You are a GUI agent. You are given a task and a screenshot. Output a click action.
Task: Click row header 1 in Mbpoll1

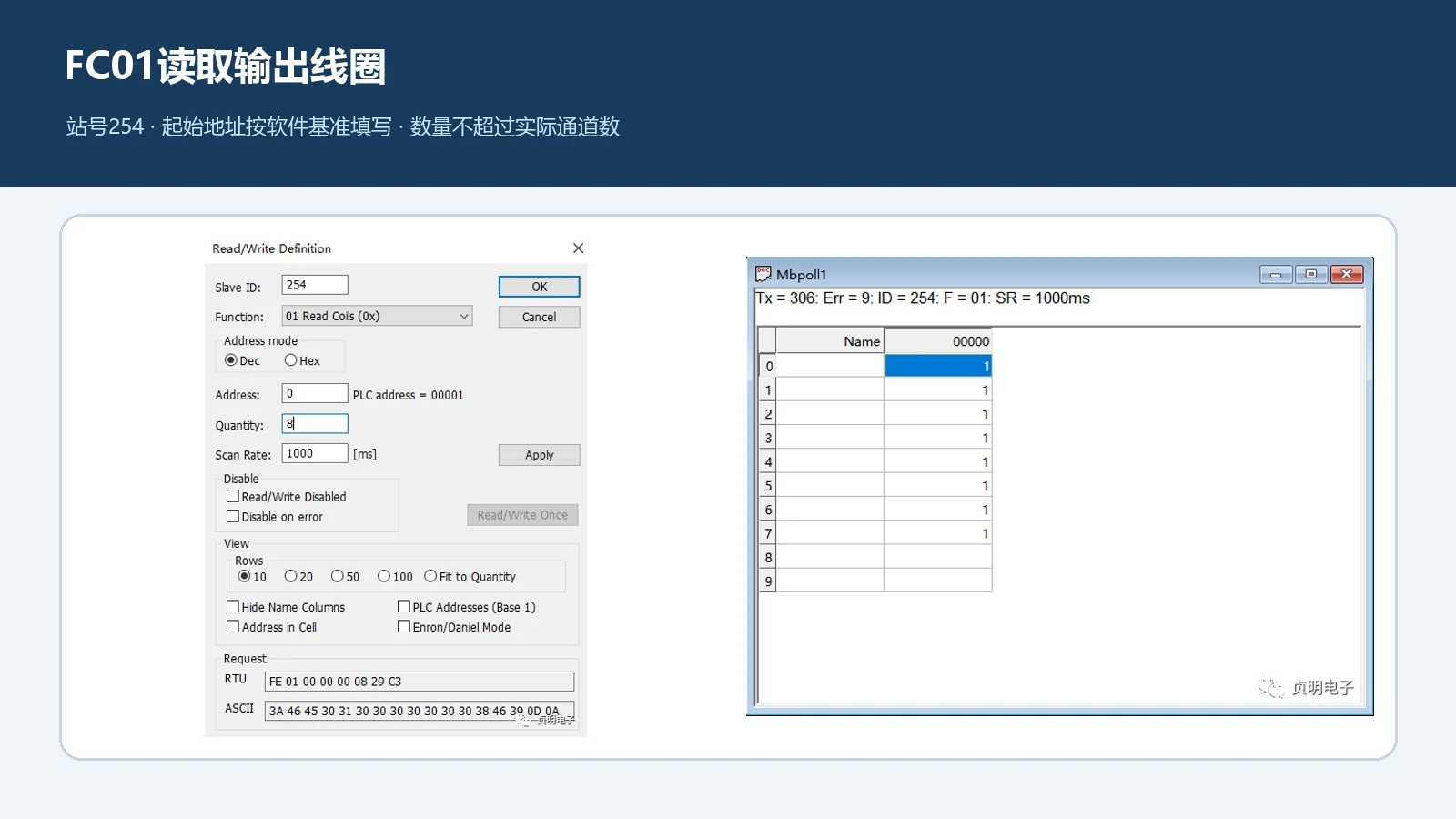tap(767, 389)
